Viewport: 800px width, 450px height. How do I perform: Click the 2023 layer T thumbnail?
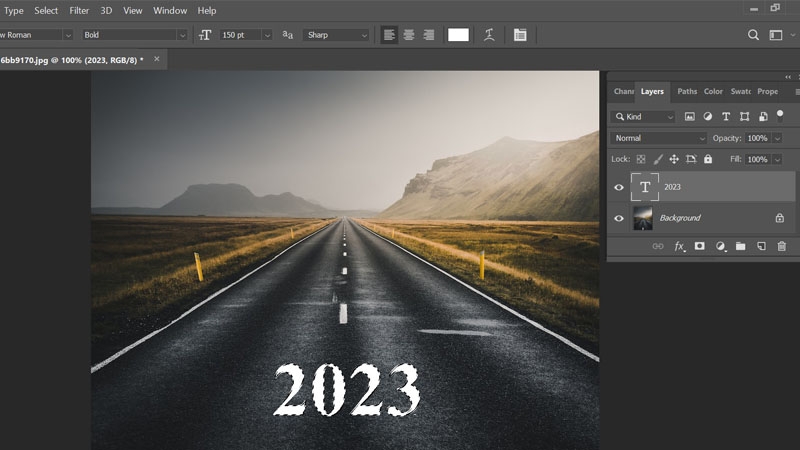coord(645,187)
